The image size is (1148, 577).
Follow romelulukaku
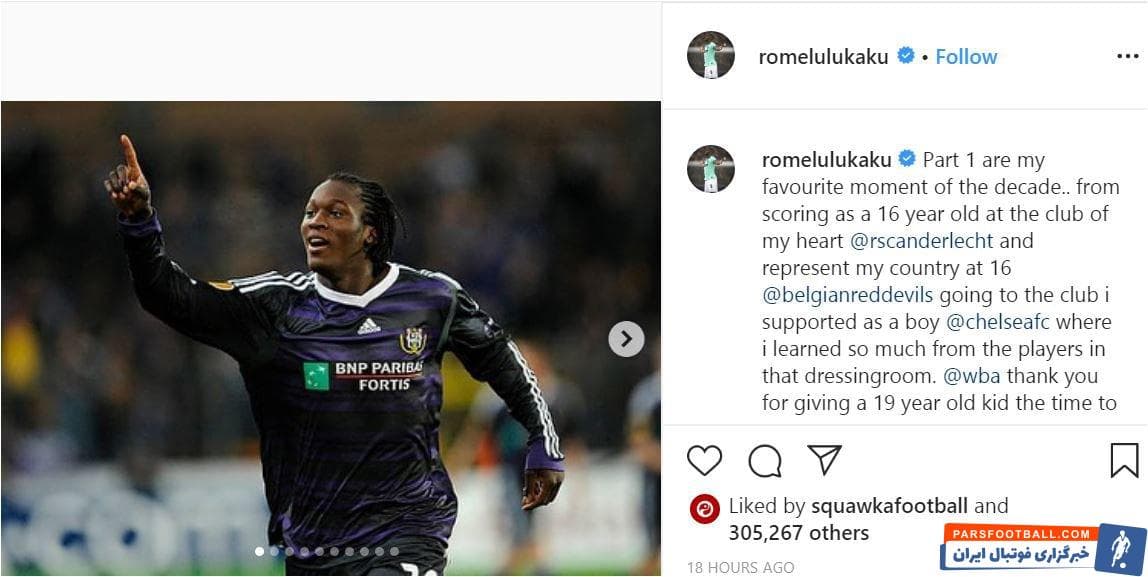pos(966,57)
